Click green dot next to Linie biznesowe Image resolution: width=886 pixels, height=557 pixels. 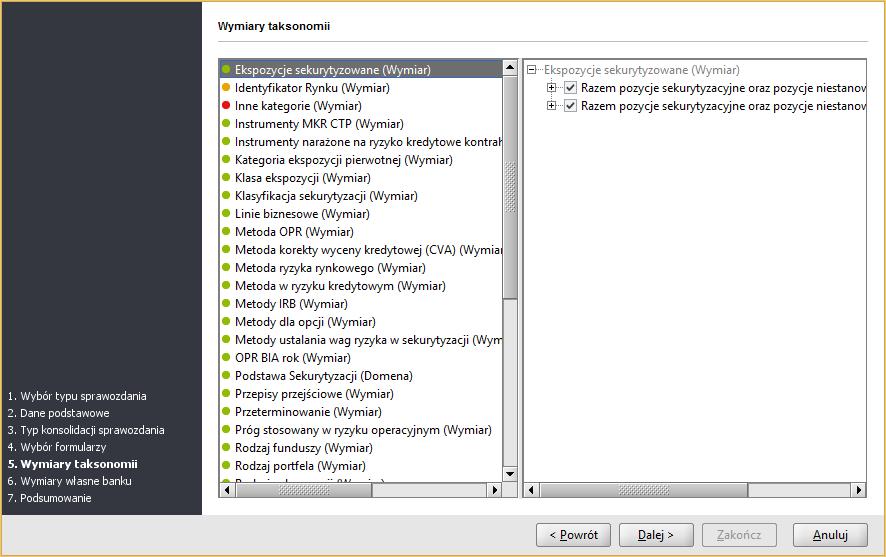(x=226, y=214)
